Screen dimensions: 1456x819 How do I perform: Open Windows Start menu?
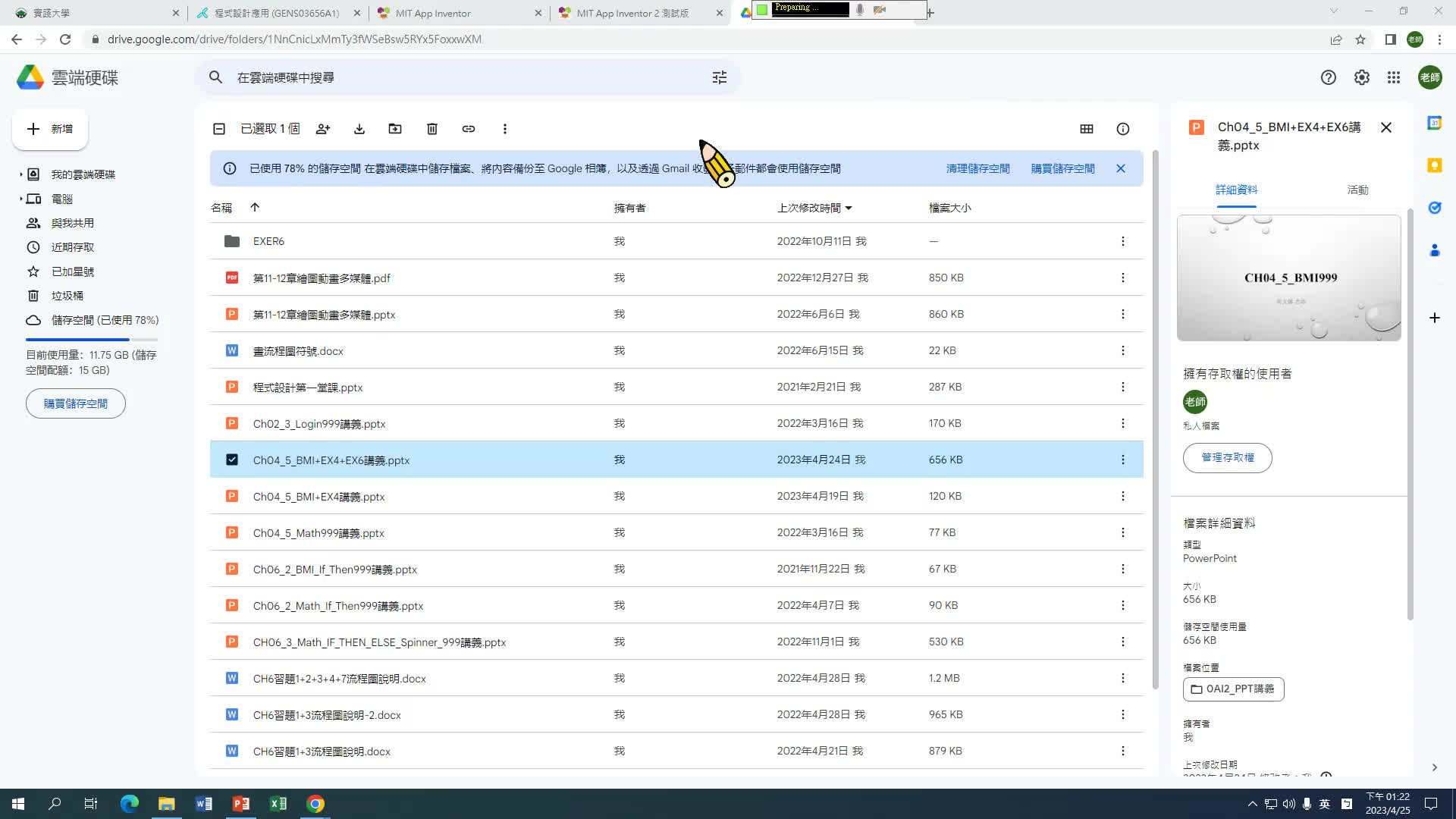point(18,804)
